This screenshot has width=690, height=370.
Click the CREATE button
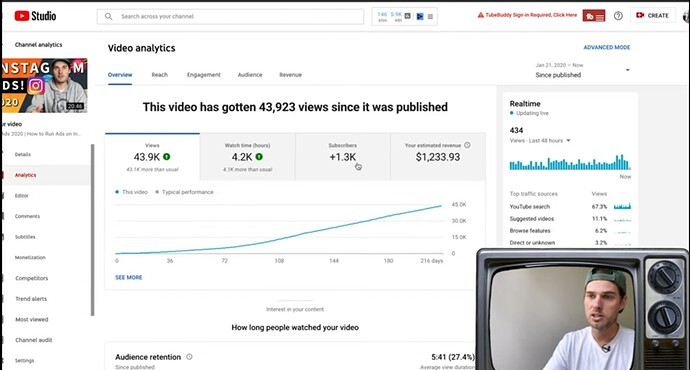pyautogui.click(x=653, y=15)
